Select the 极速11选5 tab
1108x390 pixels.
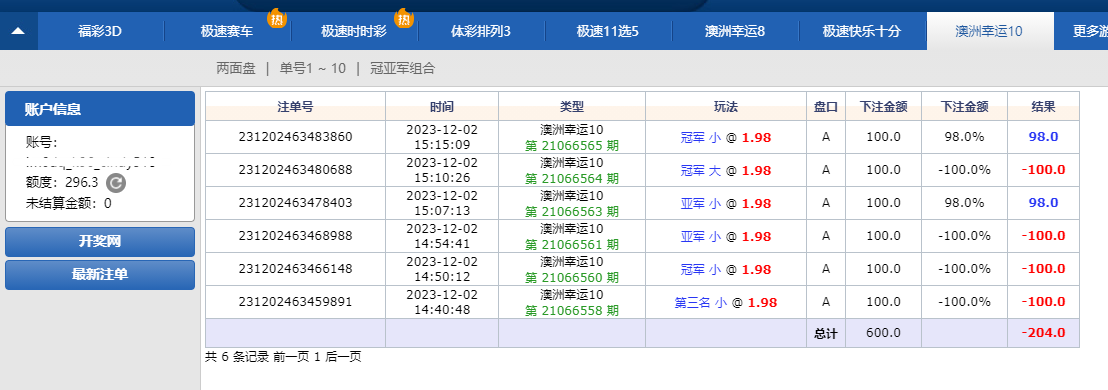pos(608,31)
